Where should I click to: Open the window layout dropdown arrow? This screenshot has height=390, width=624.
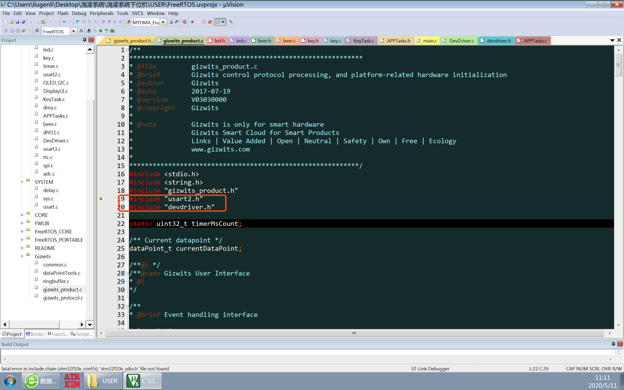(223, 22)
